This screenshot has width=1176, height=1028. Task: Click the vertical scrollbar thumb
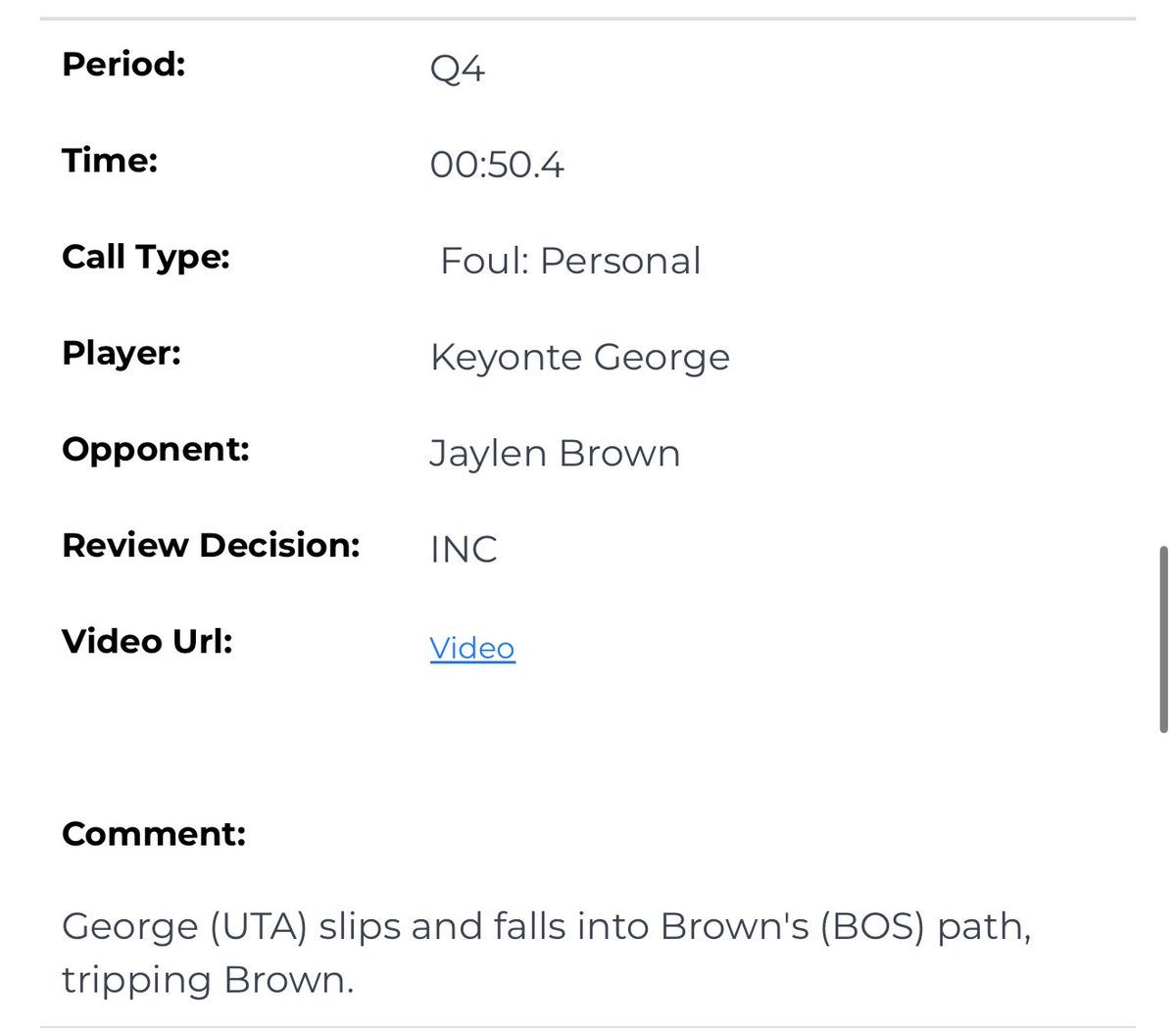coord(1163,639)
